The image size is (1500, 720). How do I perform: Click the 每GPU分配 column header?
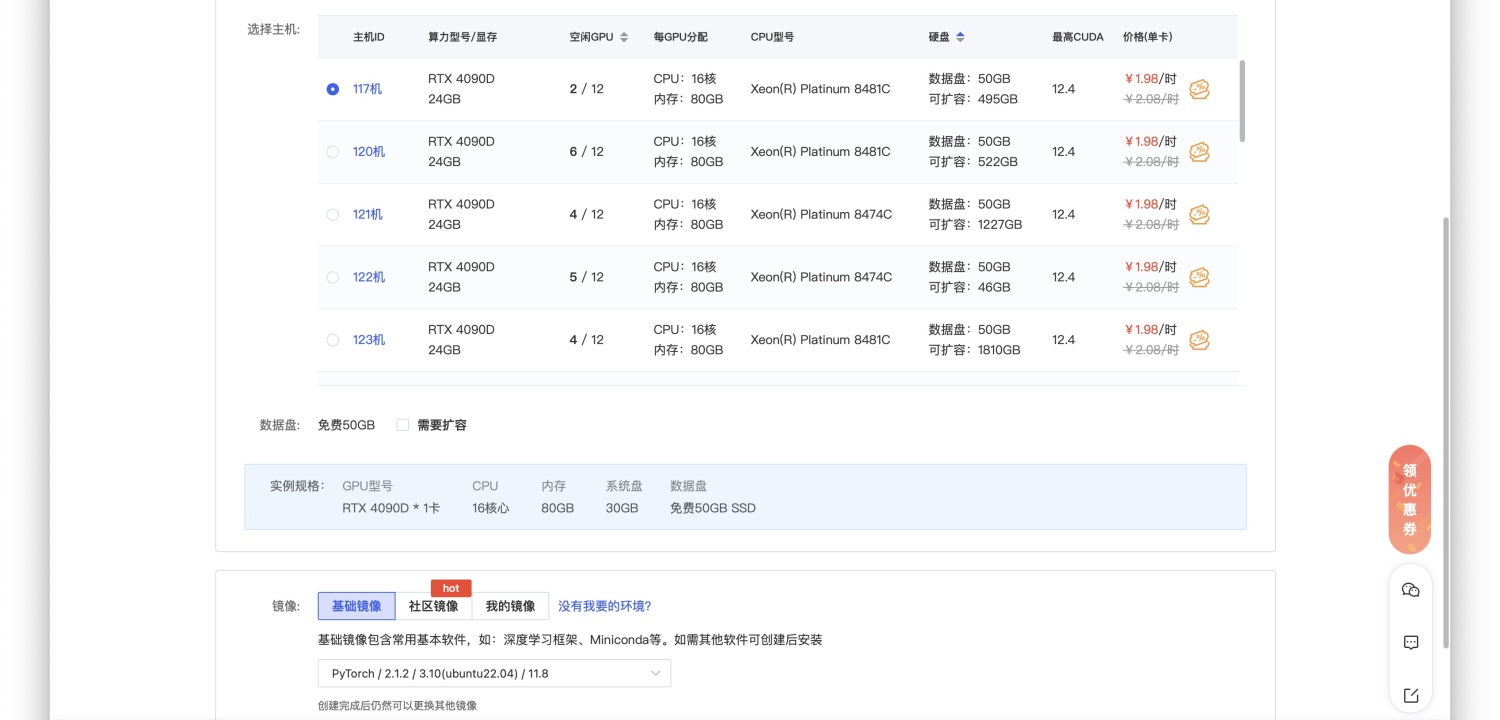coord(680,37)
